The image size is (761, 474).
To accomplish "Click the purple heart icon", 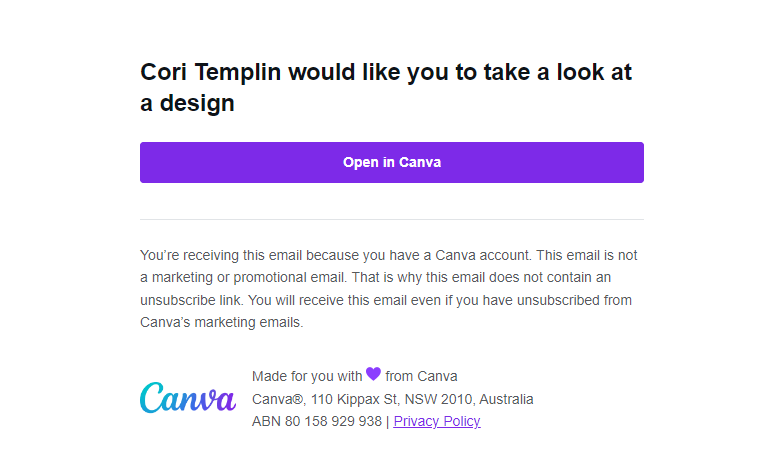I will point(373,374).
